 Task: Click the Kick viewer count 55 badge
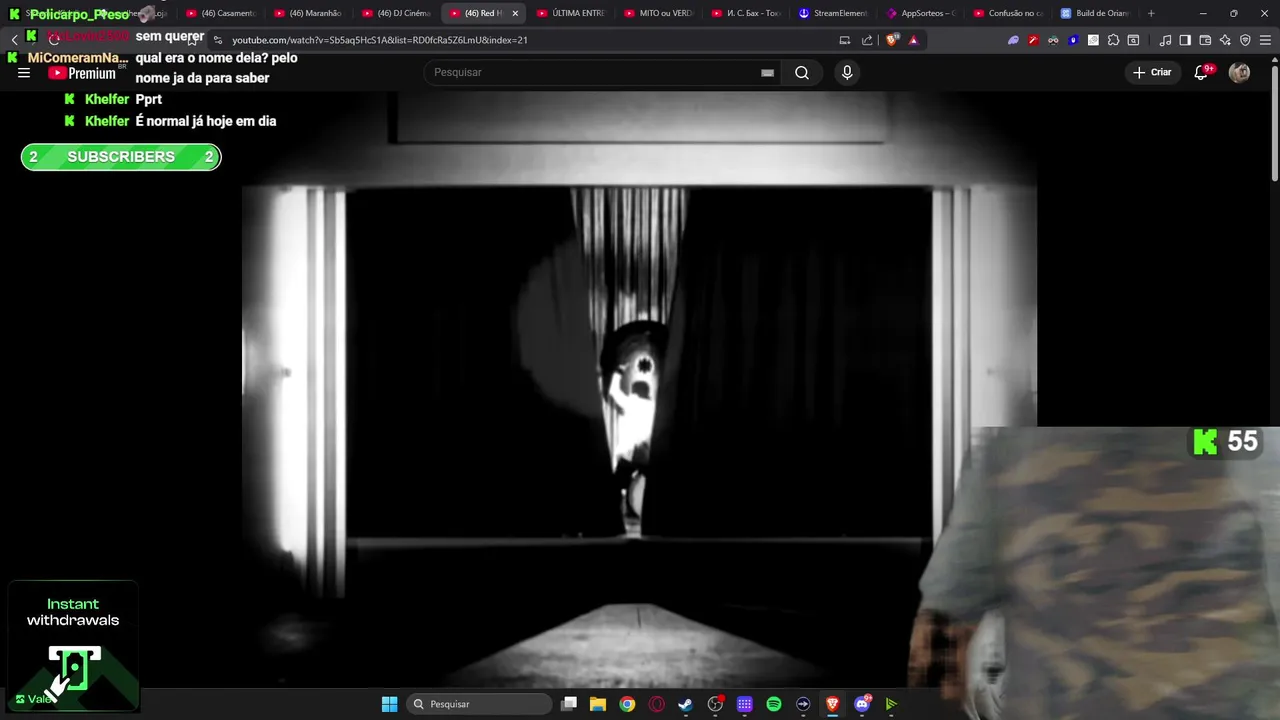pos(1225,442)
